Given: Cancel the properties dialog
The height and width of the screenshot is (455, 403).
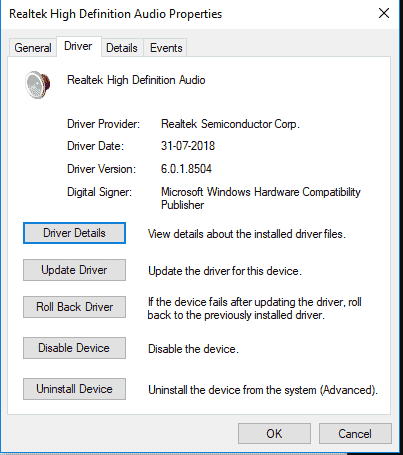Looking at the screenshot, I should pyautogui.click(x=355, y=434).
